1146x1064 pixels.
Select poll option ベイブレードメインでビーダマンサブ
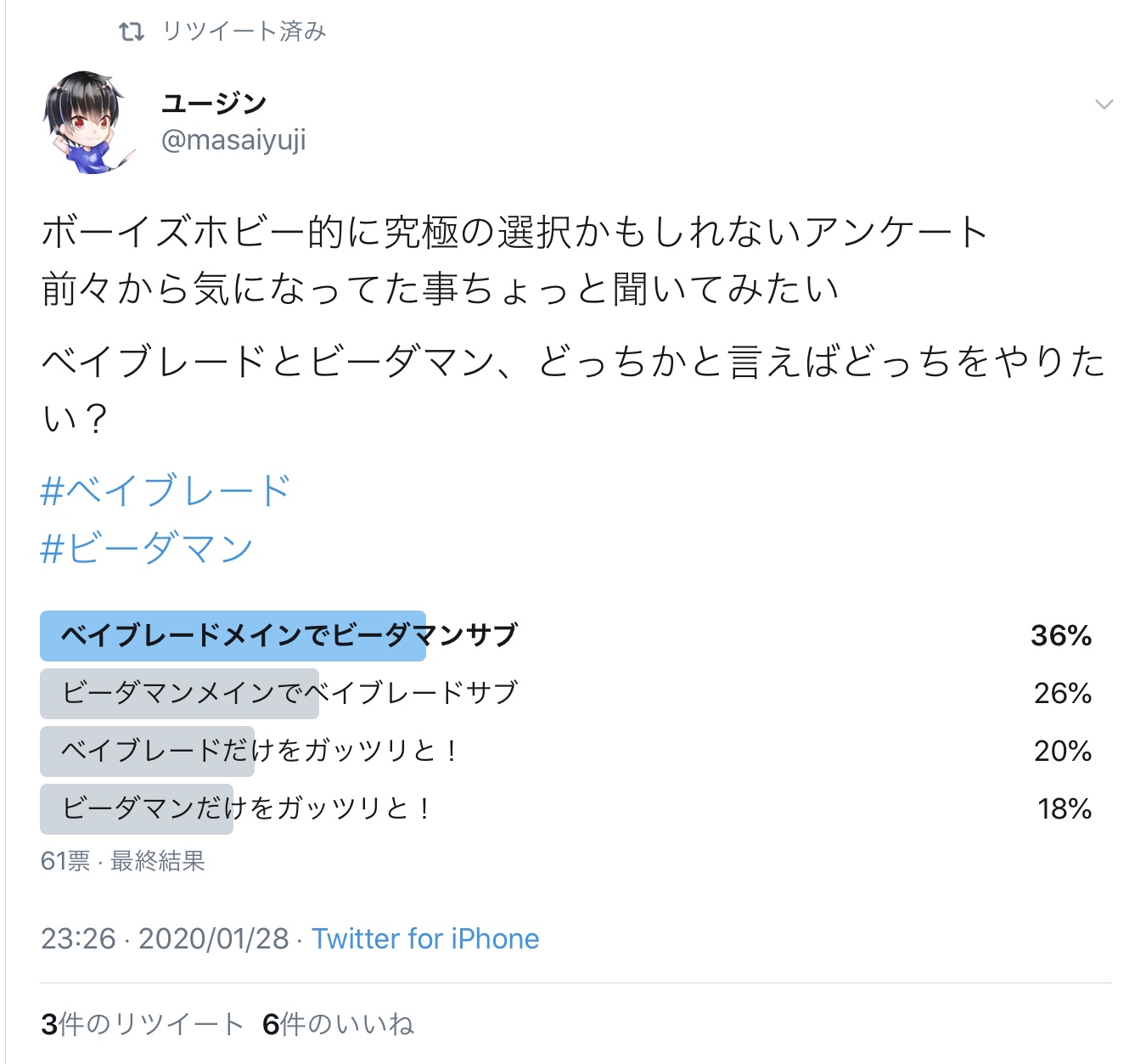pyautogui.click(x=289, y=635)
